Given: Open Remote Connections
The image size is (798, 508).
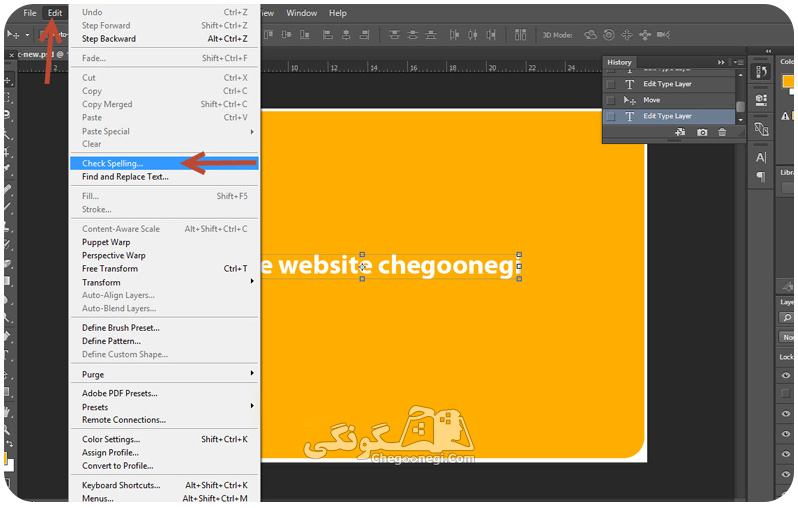Looking at the screenshot, I should pos(124,419).
